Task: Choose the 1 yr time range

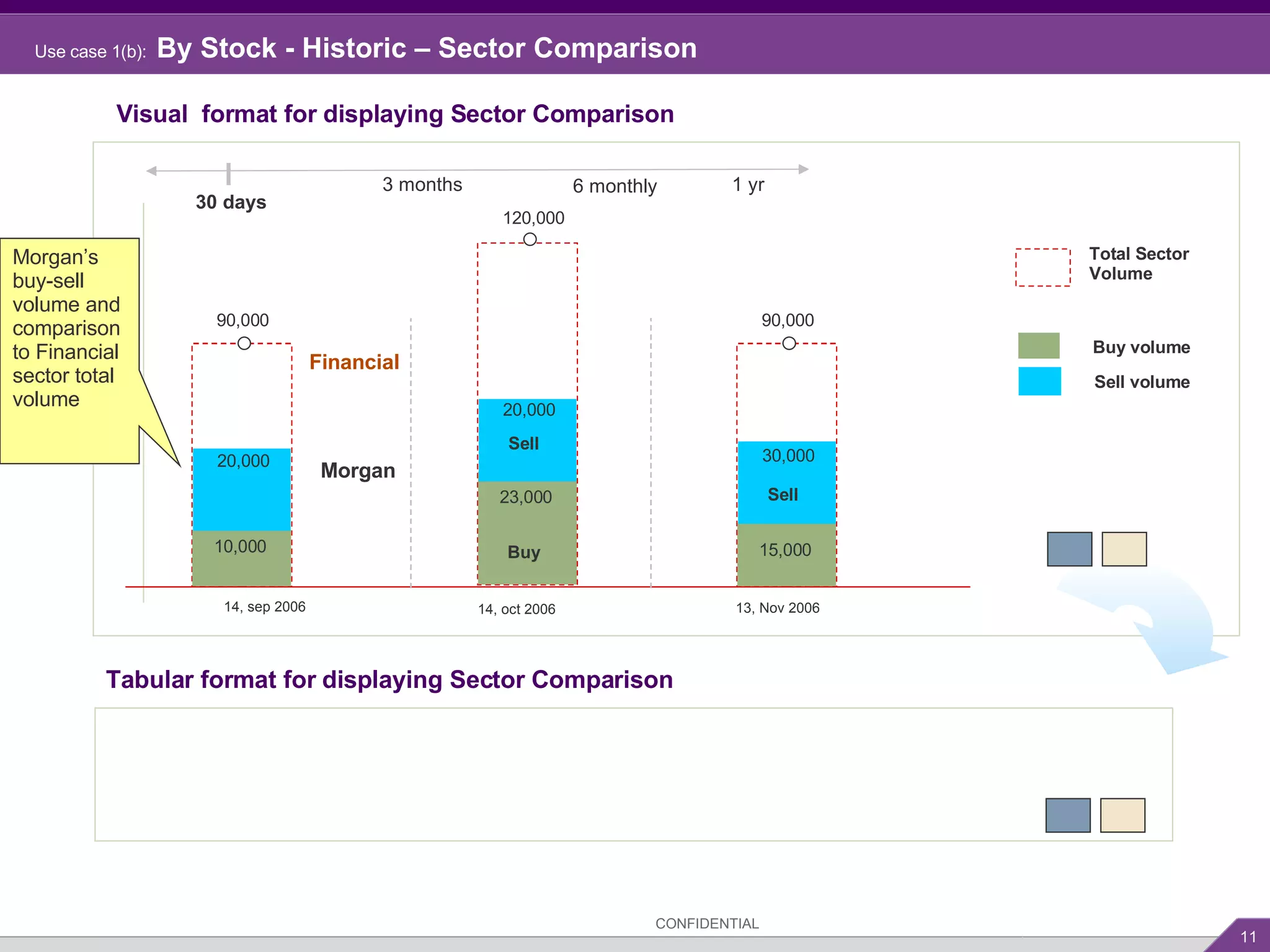Action: point(748,185)
